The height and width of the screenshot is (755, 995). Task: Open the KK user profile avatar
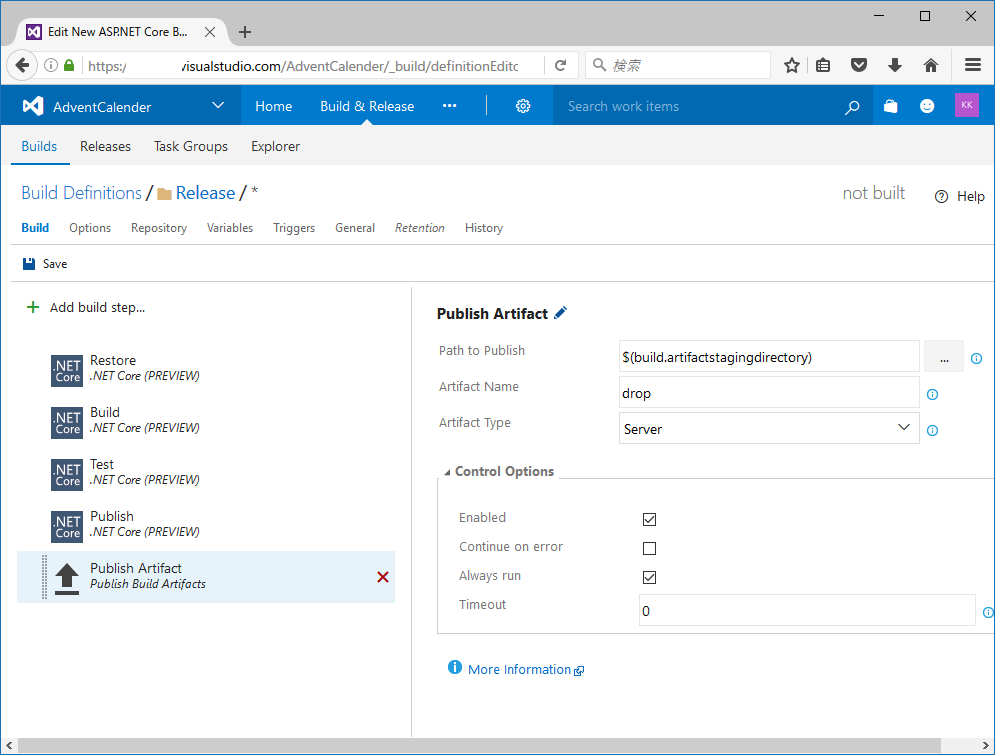click(x=966, y=105)
